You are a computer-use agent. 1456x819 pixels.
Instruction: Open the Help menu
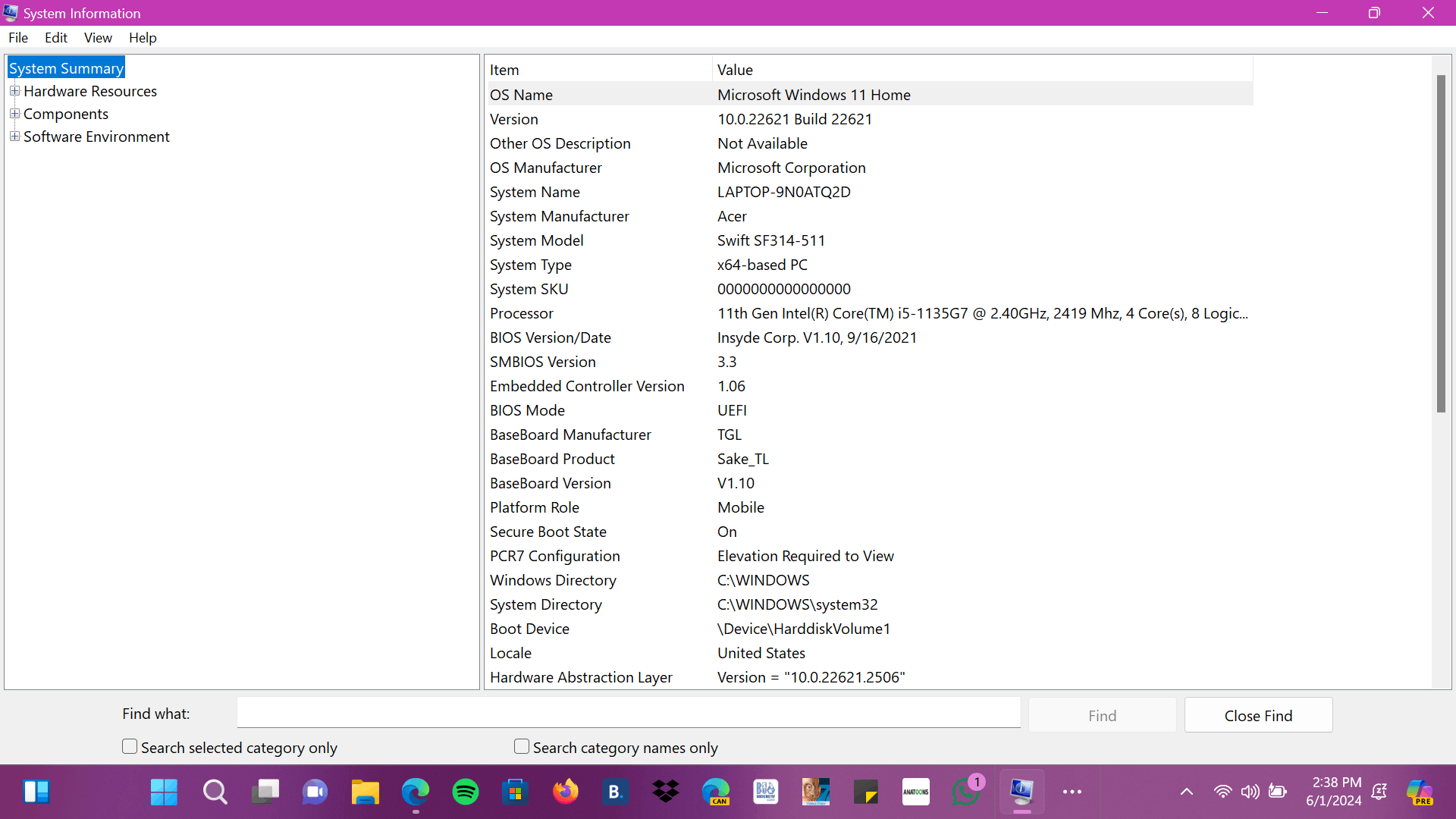coord(143,38)
